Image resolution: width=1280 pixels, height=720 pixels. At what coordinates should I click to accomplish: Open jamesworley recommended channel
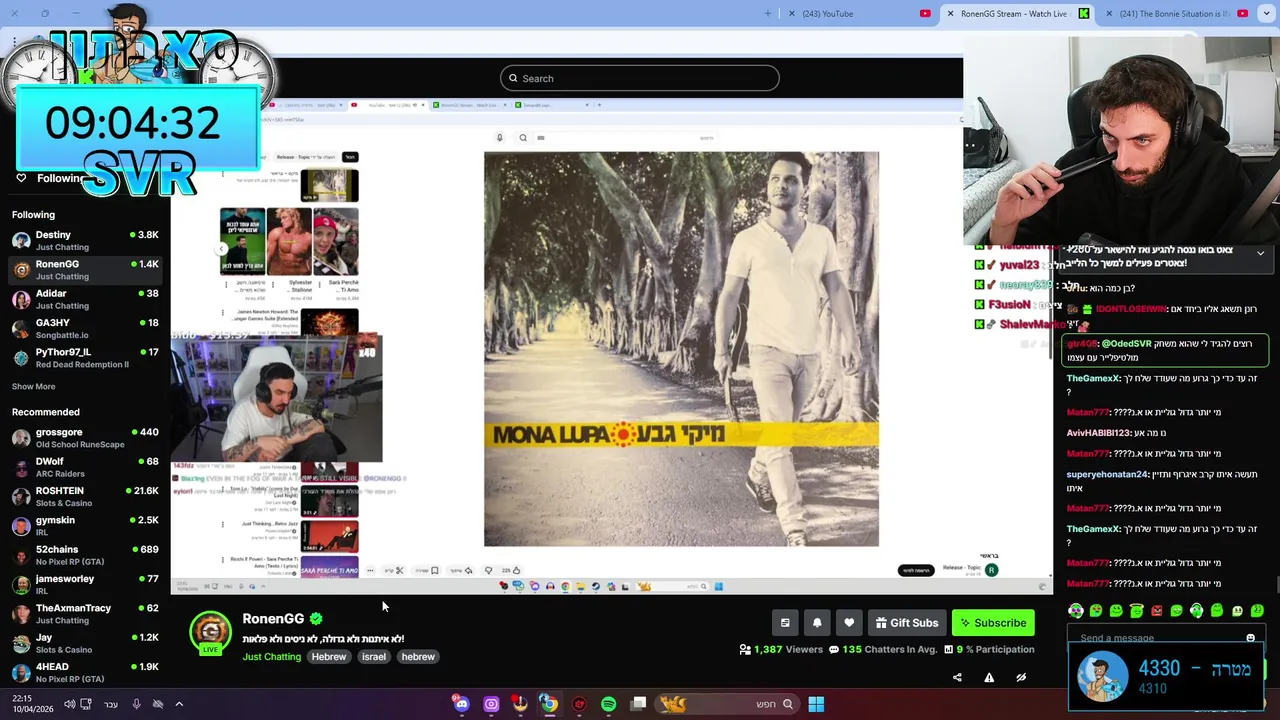click(x=85, y=584)
